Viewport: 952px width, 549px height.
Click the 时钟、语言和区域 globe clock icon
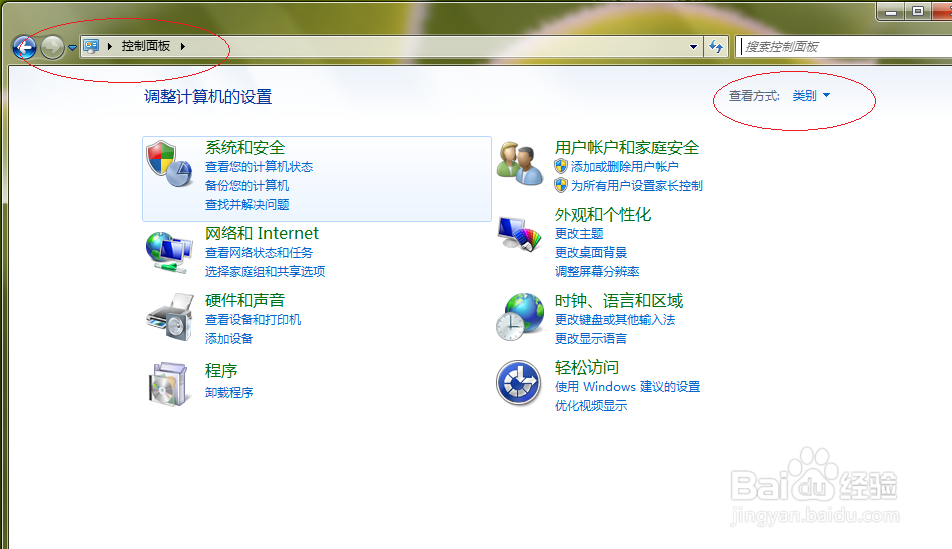(x=520, y=317)
